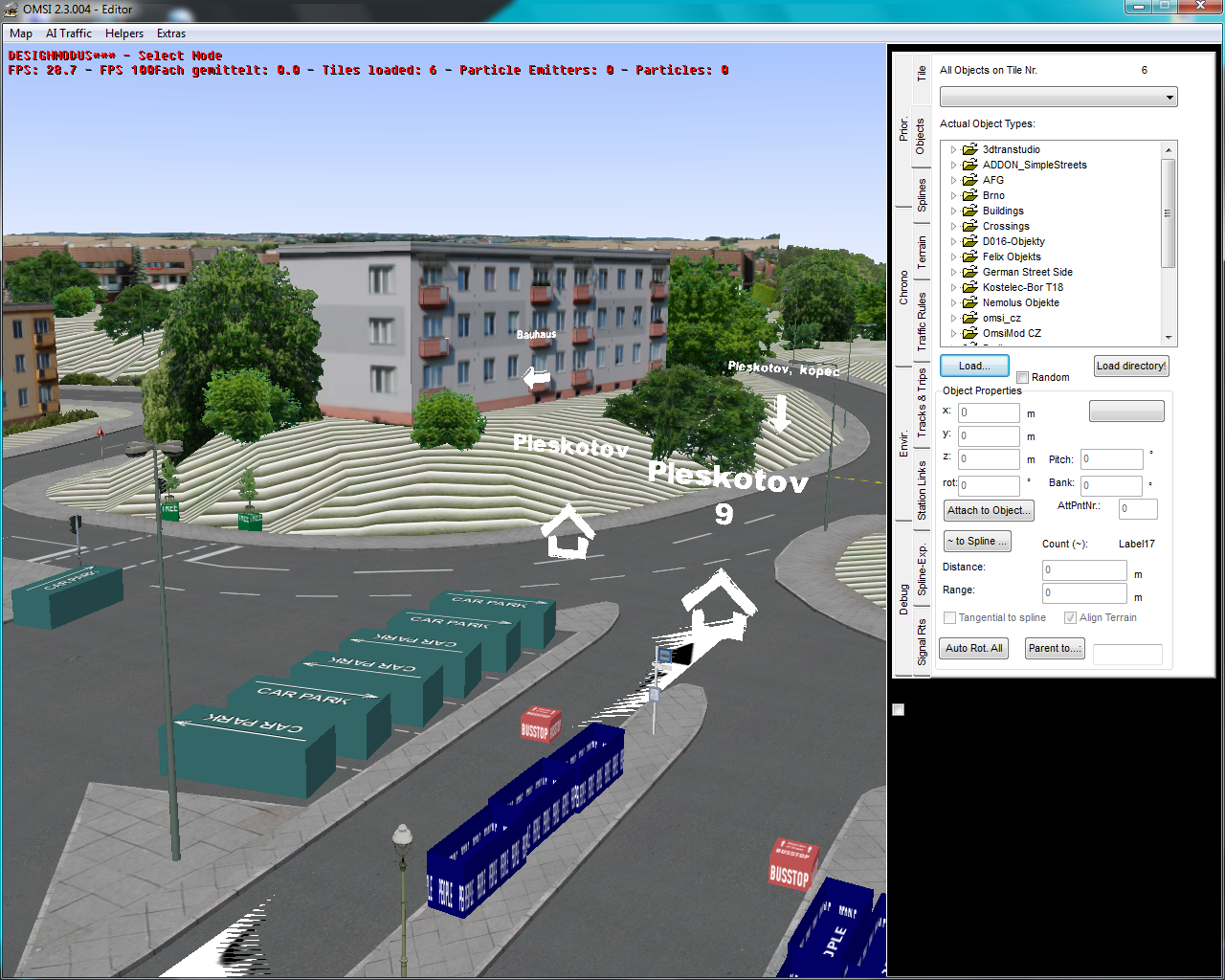Click the Pitch input field
Image resolution: width=1225 pixels, height=980 pixels.
(1111, 459)
